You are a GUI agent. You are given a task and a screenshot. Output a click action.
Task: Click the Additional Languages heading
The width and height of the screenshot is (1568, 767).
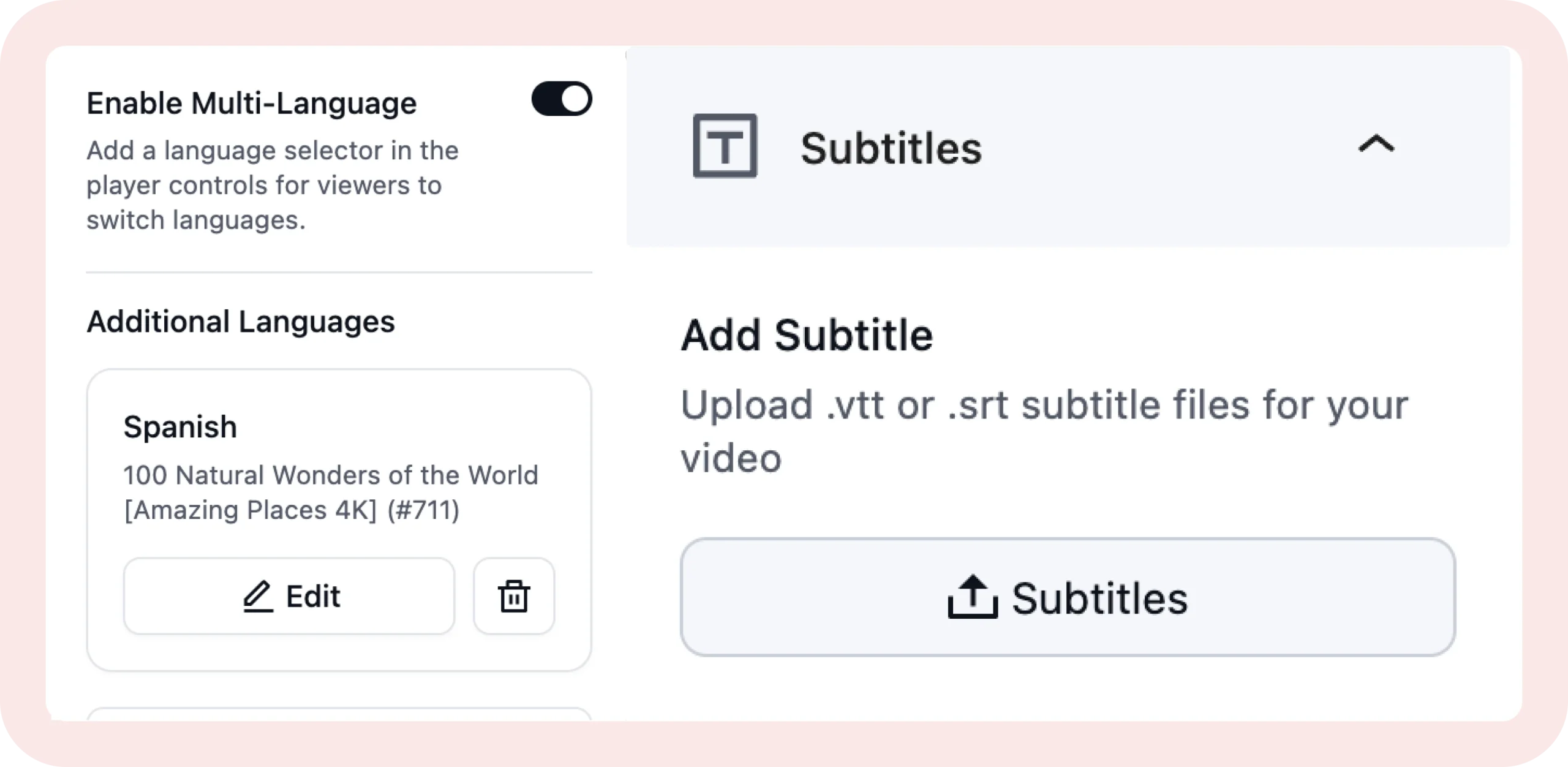(241, 322)
